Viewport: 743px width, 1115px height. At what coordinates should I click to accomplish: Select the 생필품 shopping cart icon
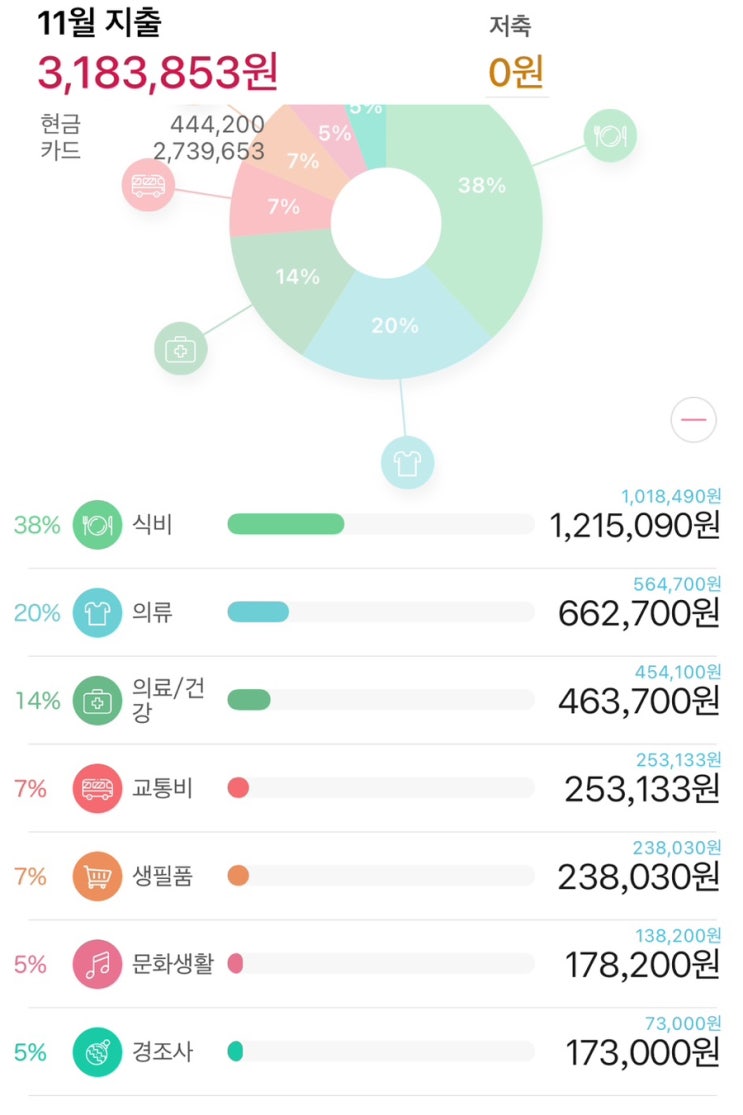pos(97,876)
